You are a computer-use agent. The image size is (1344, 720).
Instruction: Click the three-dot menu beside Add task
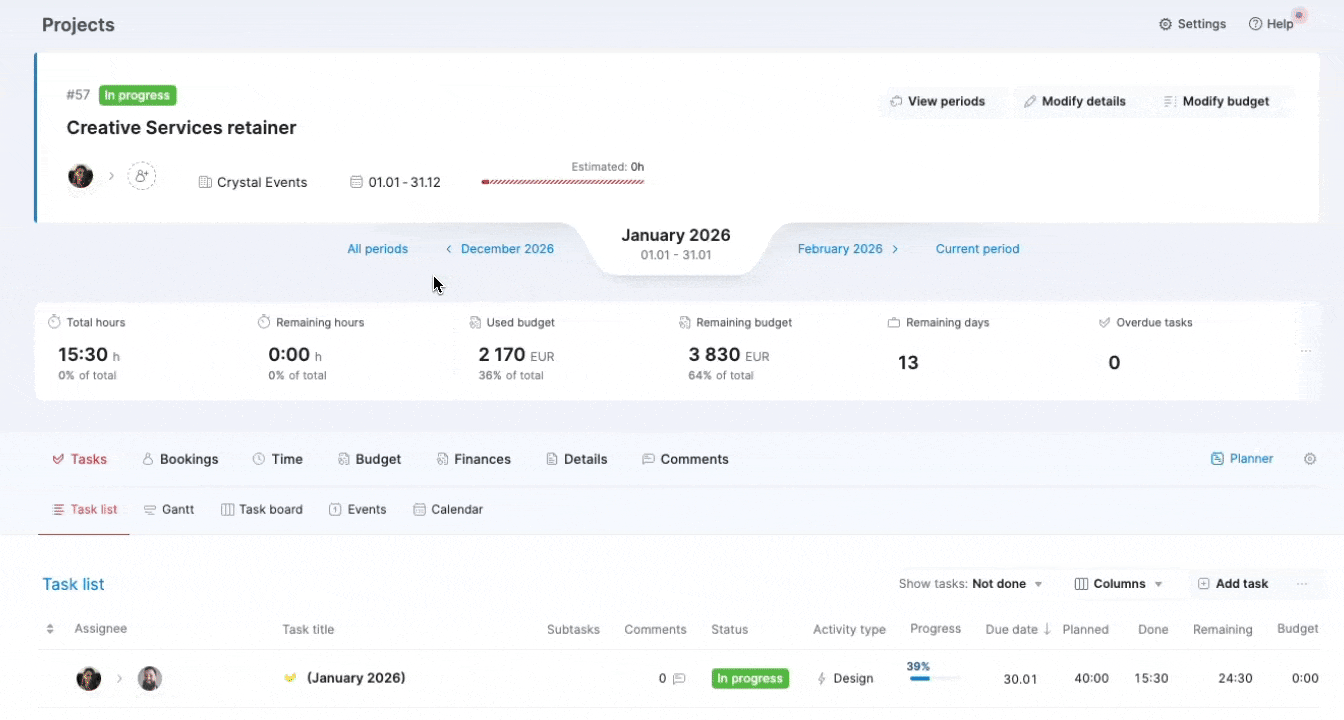[x=1302, y=584]
